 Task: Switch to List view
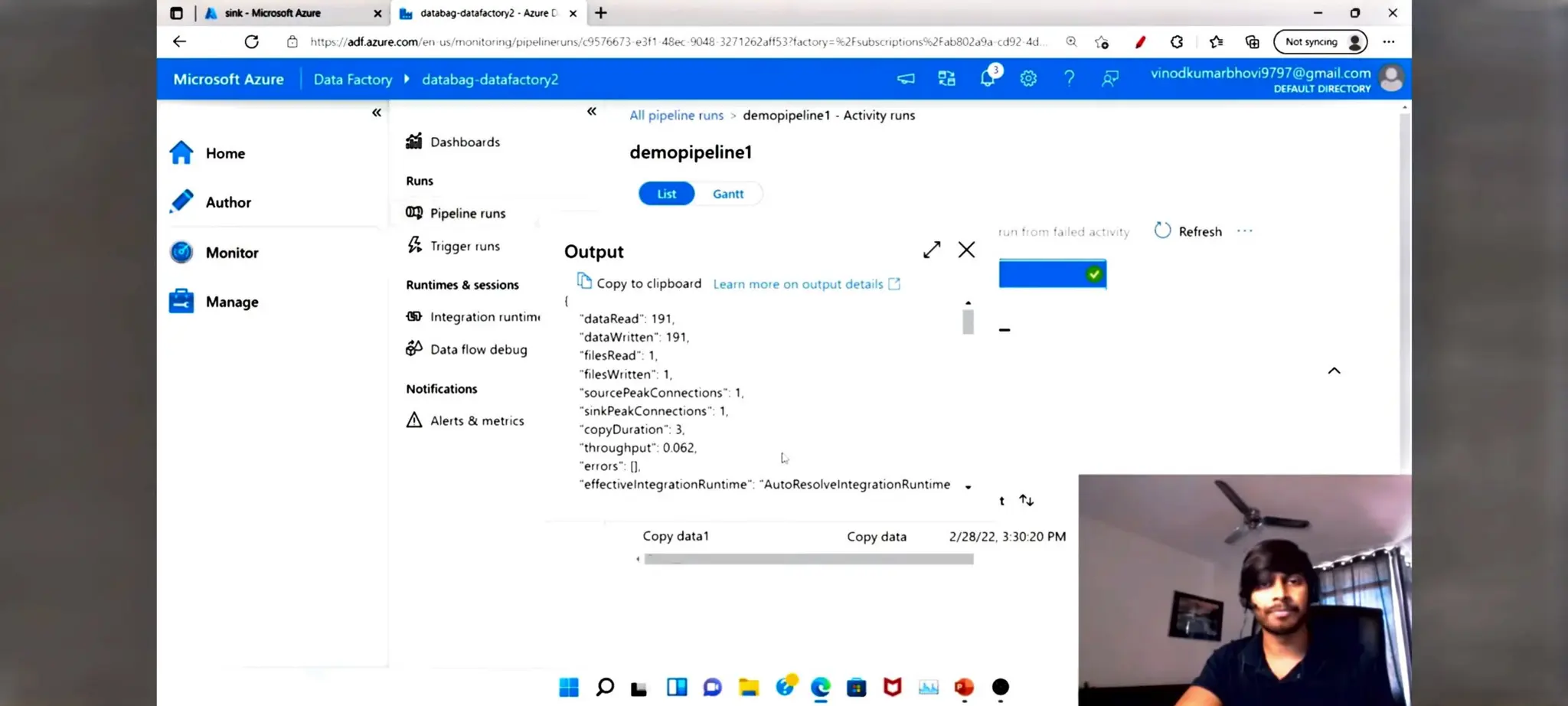[666, 194]
